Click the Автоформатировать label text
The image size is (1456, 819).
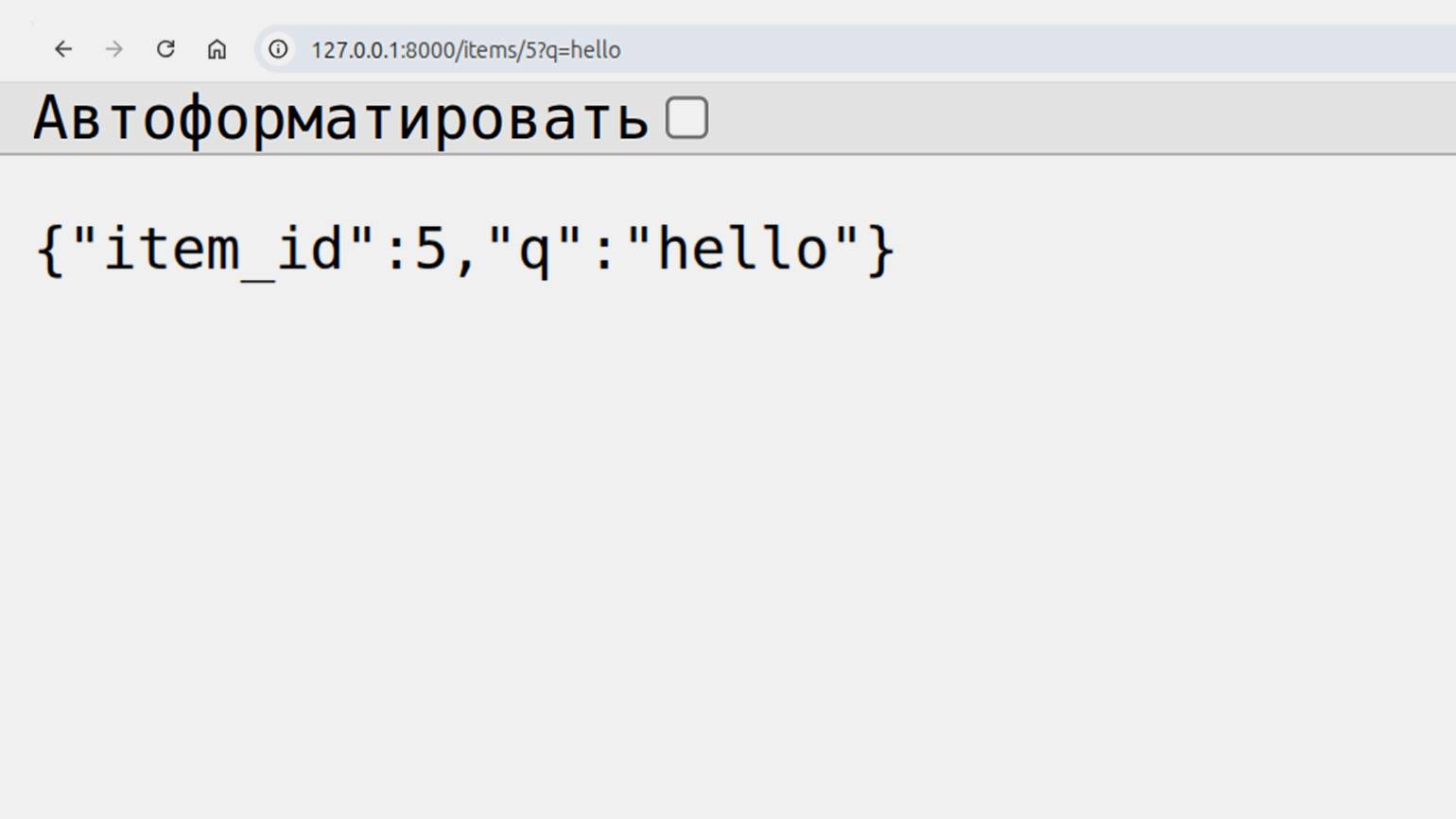pos(340,119)
